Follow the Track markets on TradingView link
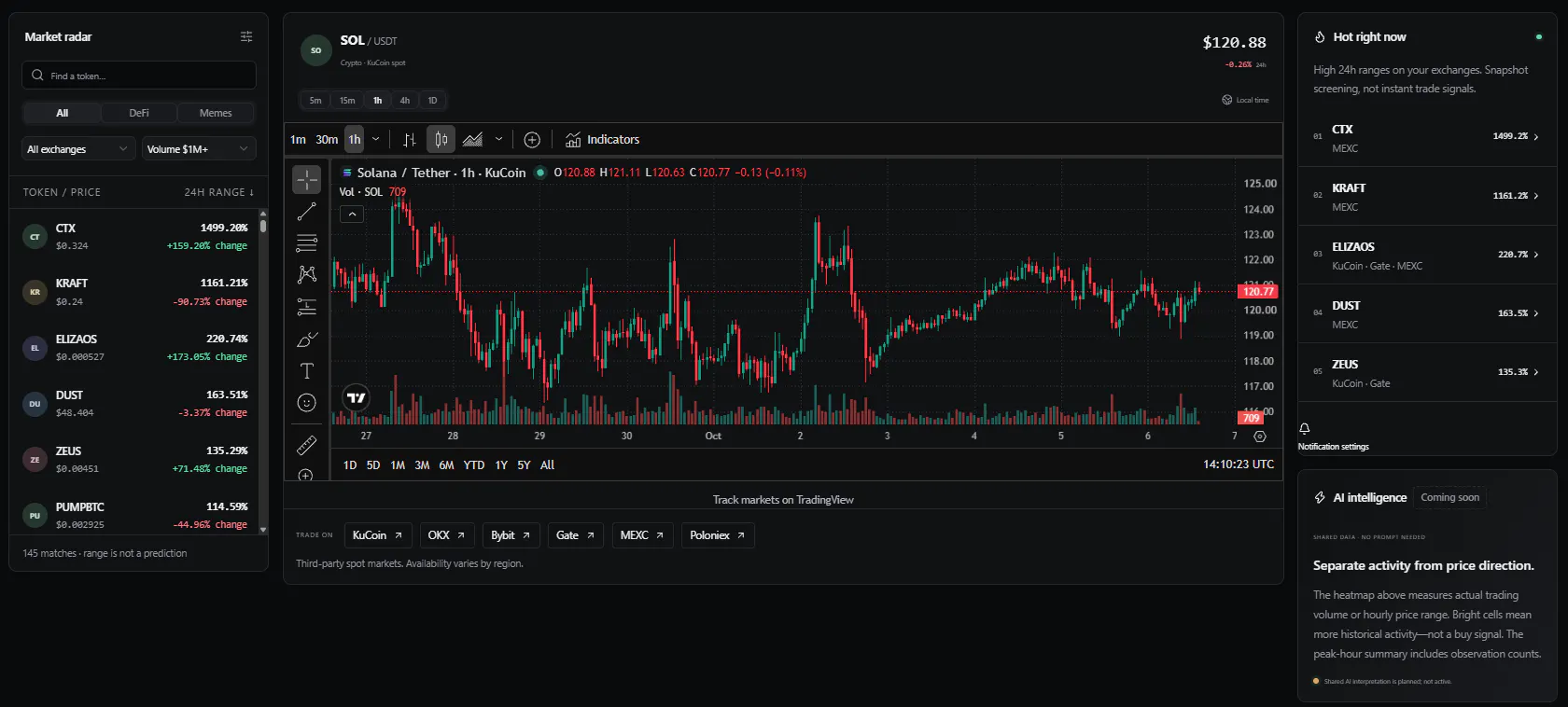Image resolution: width=1568 pixels, height=707 pixels. click(783, 500)
